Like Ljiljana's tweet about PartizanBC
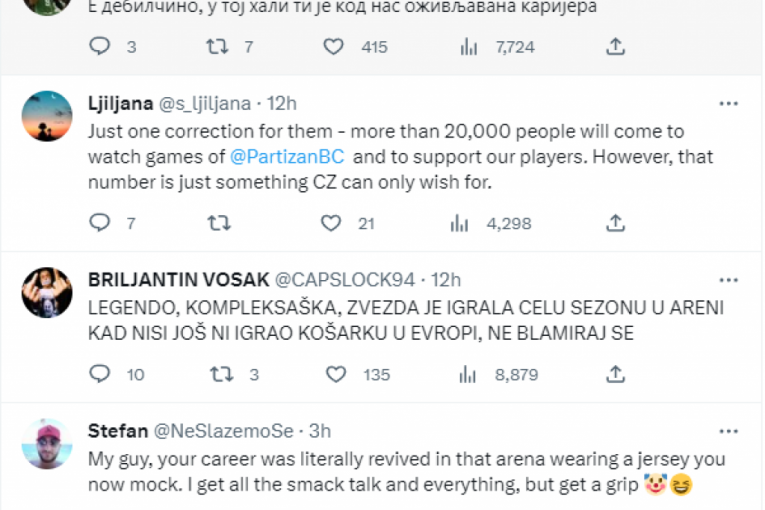The image size is (765, 510). 333,225
